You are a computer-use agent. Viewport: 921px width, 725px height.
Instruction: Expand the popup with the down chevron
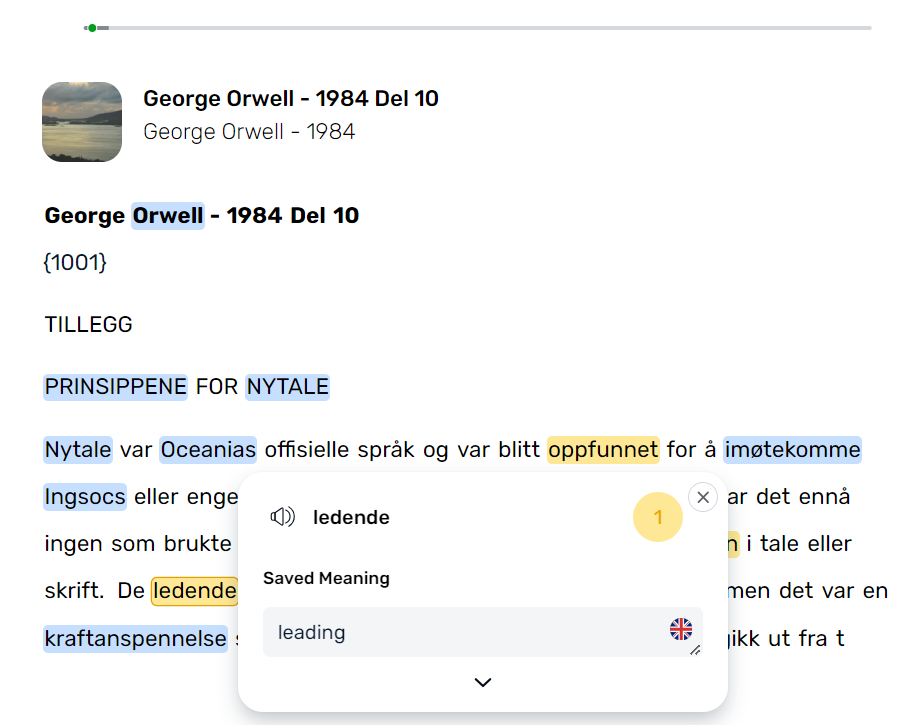pos(483,682)
